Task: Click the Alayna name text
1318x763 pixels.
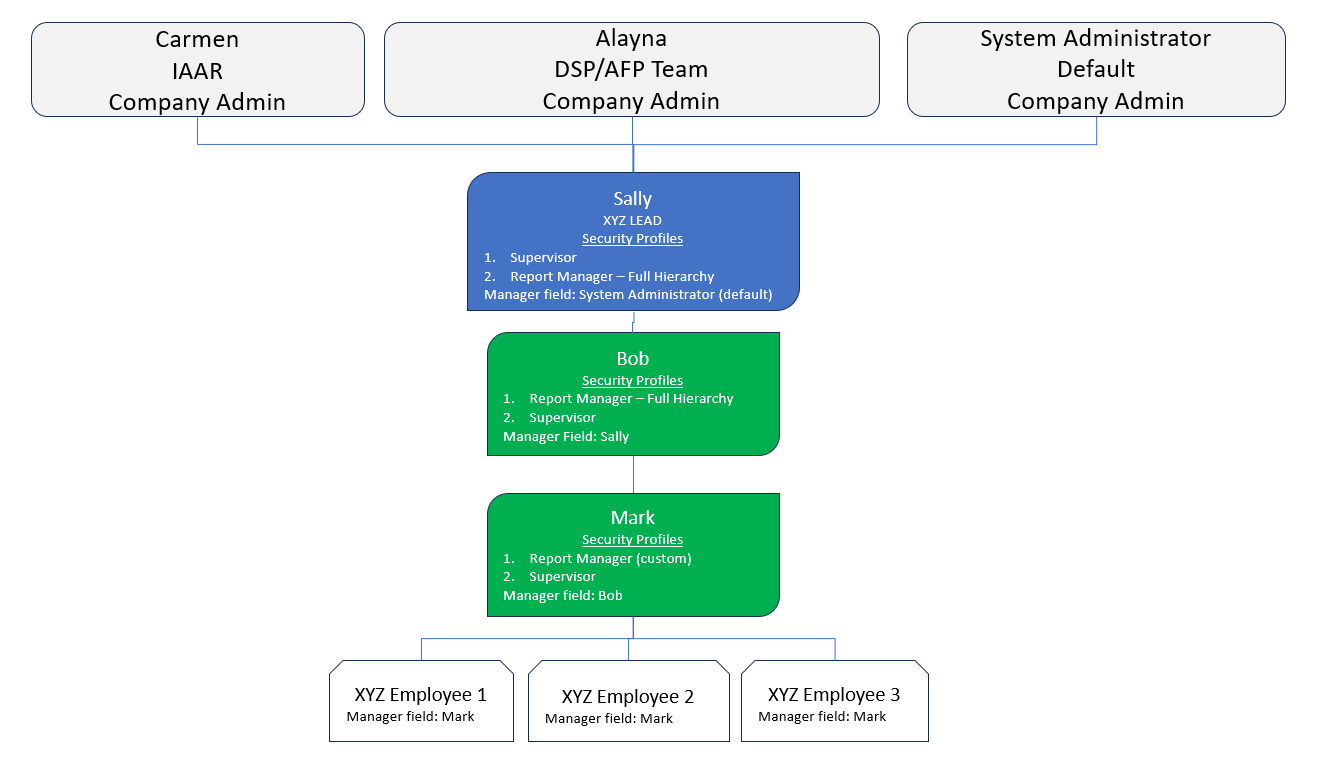Action: [x=631, y=39]
